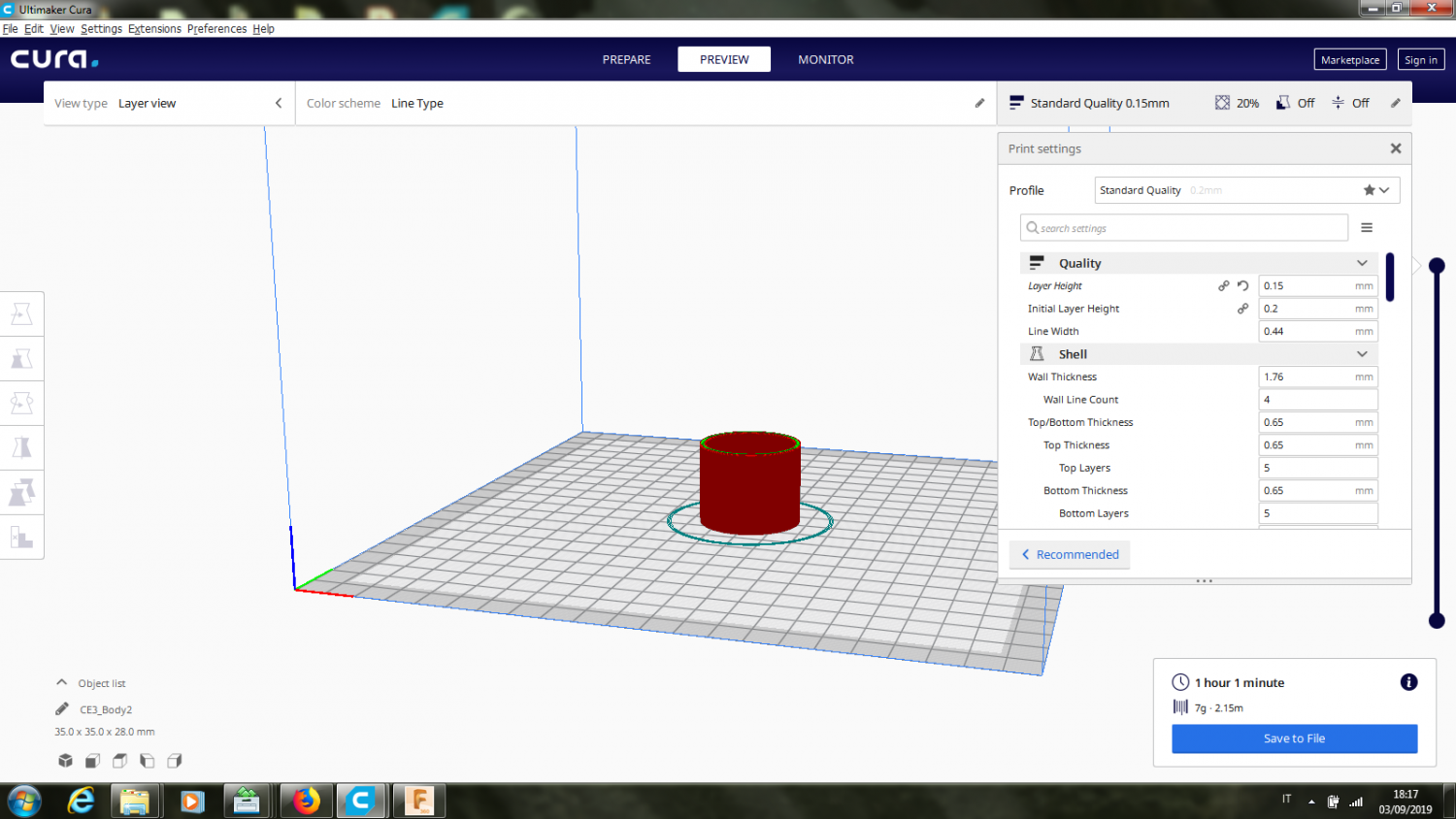Viewport: 1456px width, 819px height.
Task: Select the Support Blocker tool
Action: (21, 537)
